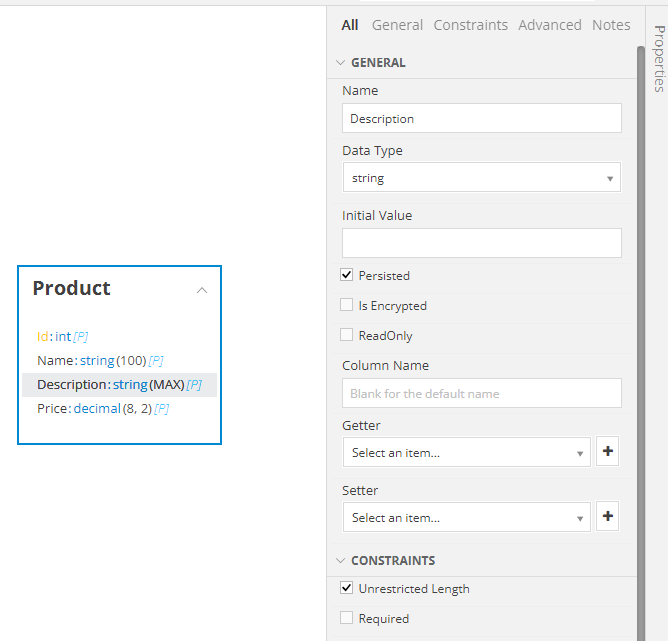This screenshot has height=641, width=668.
Task: Click the Properties vertical side tab
Action: (x=658, y=58)
